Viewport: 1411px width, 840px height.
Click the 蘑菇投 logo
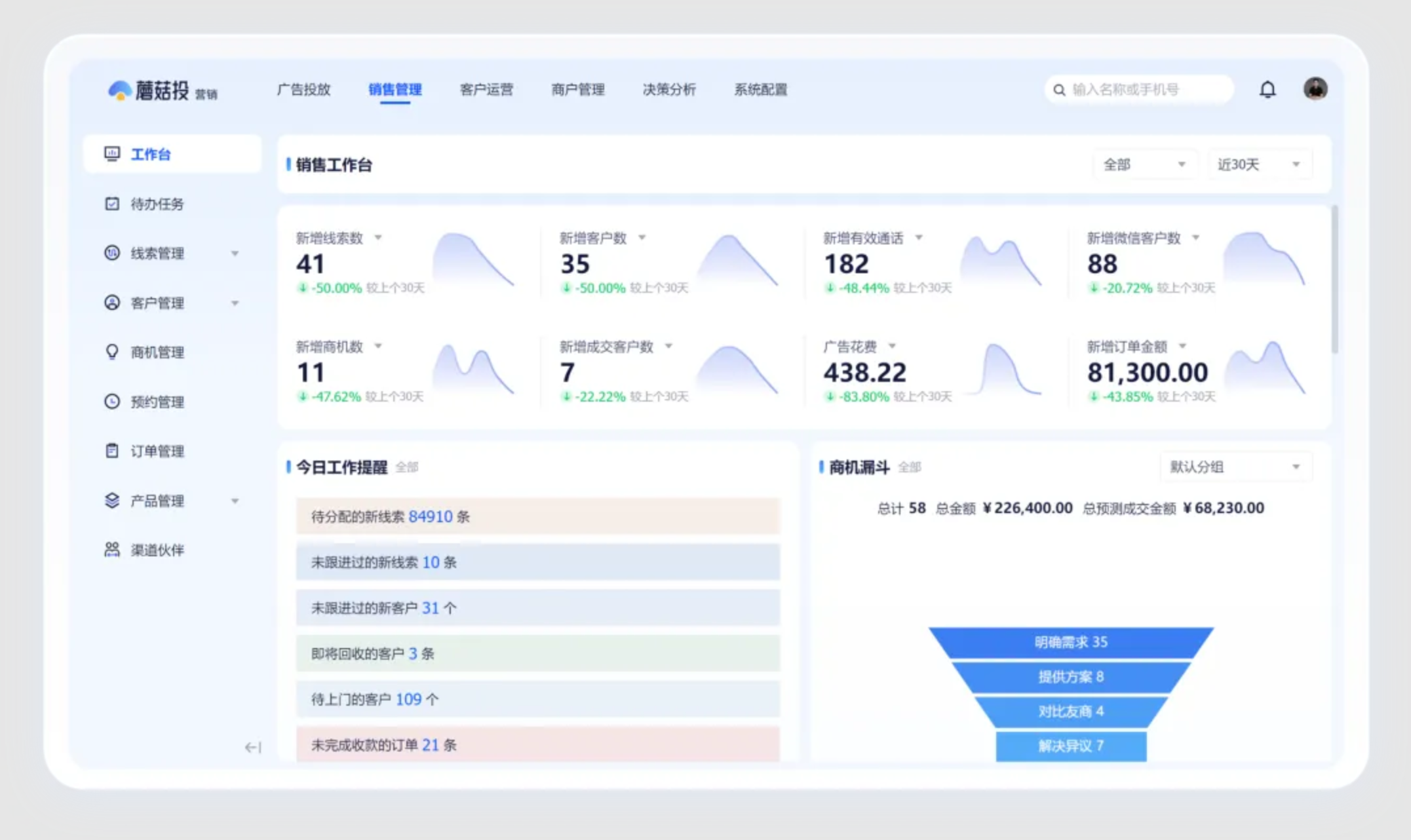click(161, 90)
